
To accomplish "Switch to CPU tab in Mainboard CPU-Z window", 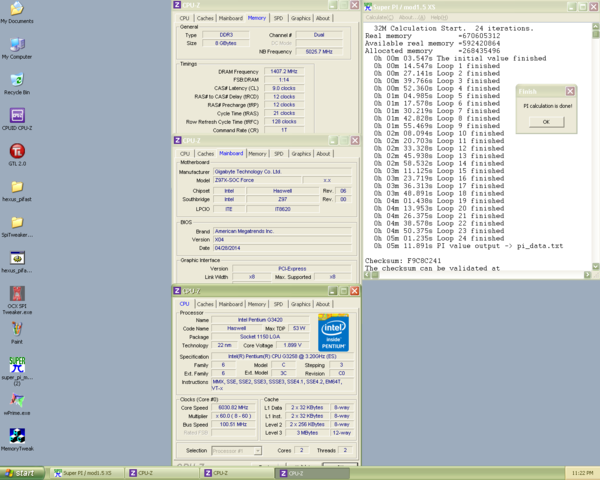I will click(185, 153).
